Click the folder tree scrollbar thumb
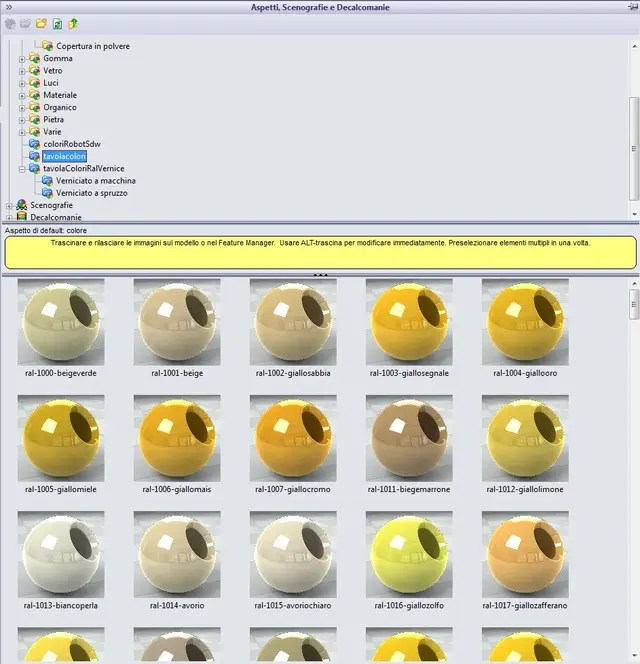Screen dimensions: 640x664 [634, 148]
